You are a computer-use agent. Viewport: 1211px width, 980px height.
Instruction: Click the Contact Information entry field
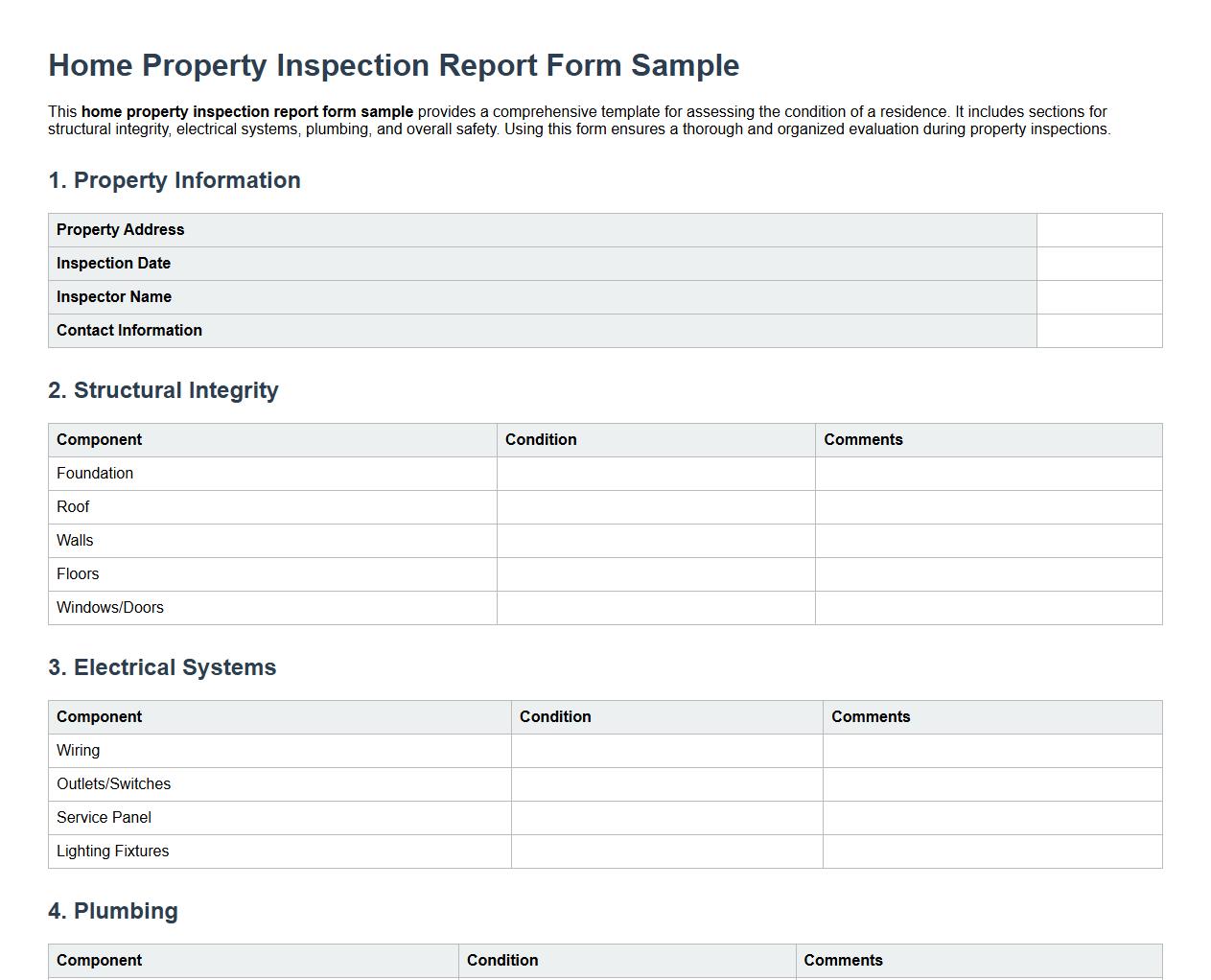pyautogui.click(x=1098, y=330)
